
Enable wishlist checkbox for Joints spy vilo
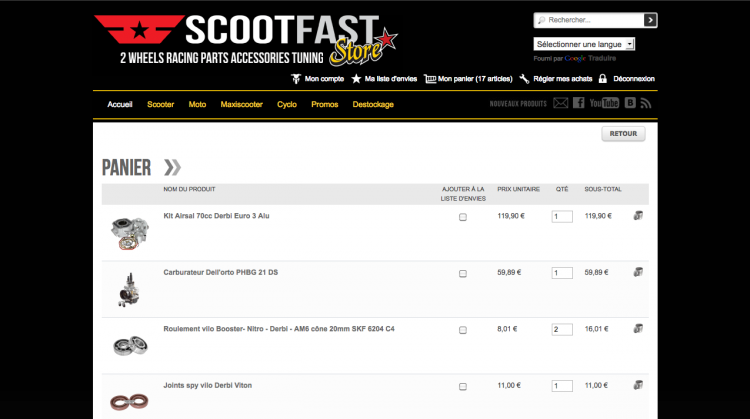pos(462,386)
